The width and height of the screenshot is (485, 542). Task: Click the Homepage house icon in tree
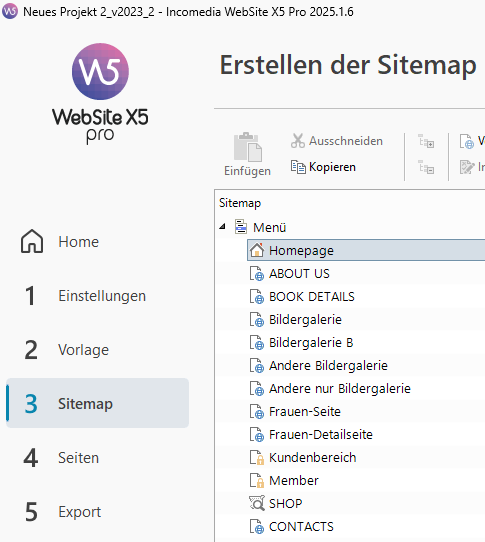click(257, 250)
